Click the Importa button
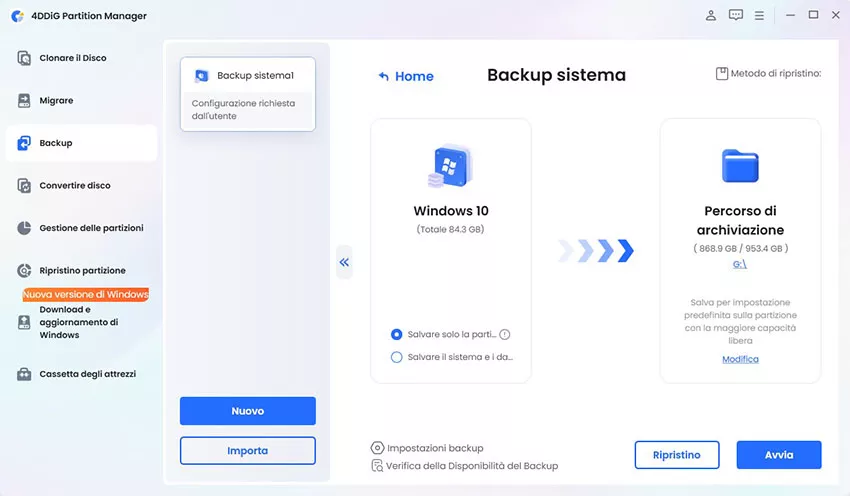 (x=248, y=450)
